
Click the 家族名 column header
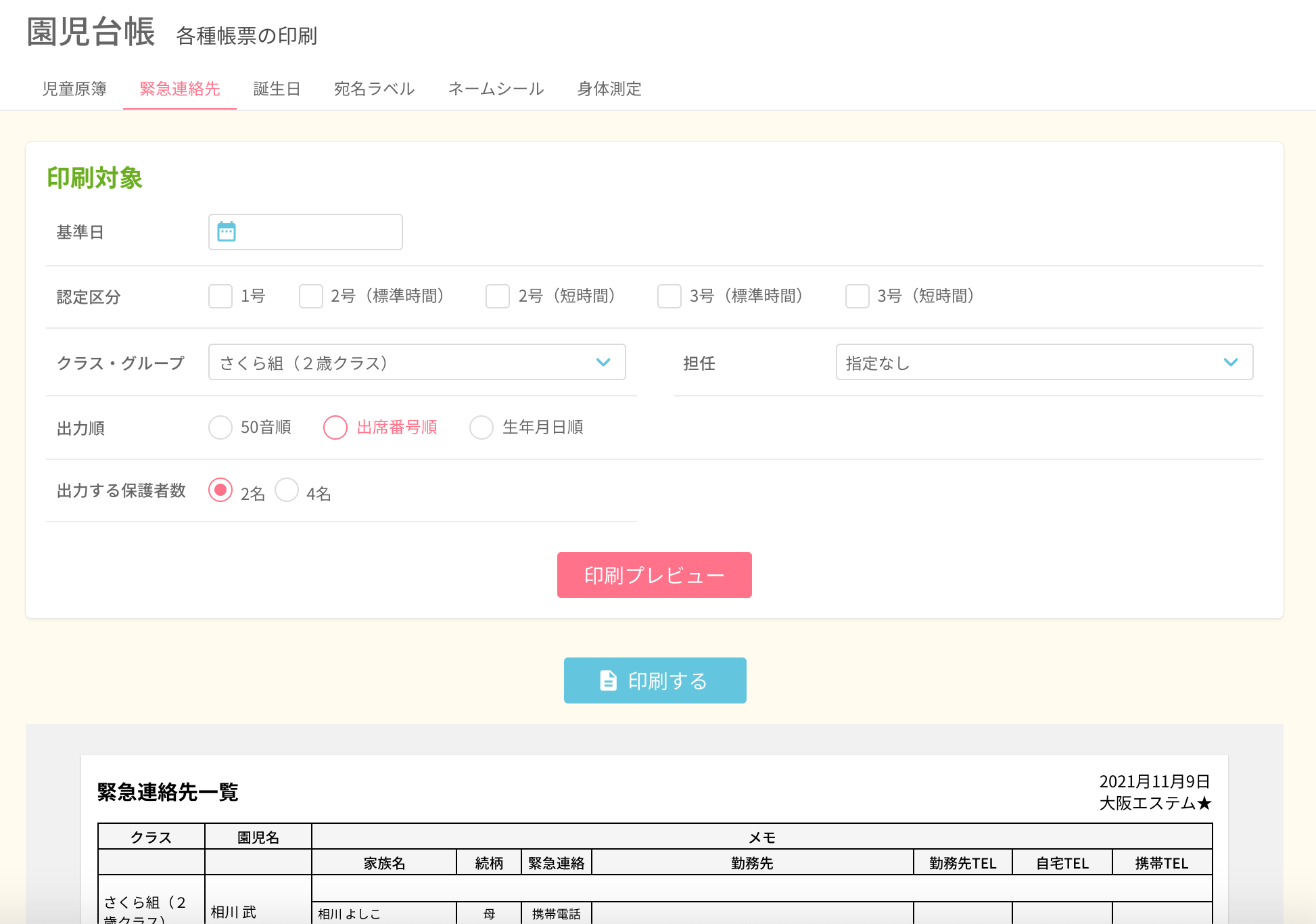384,863
